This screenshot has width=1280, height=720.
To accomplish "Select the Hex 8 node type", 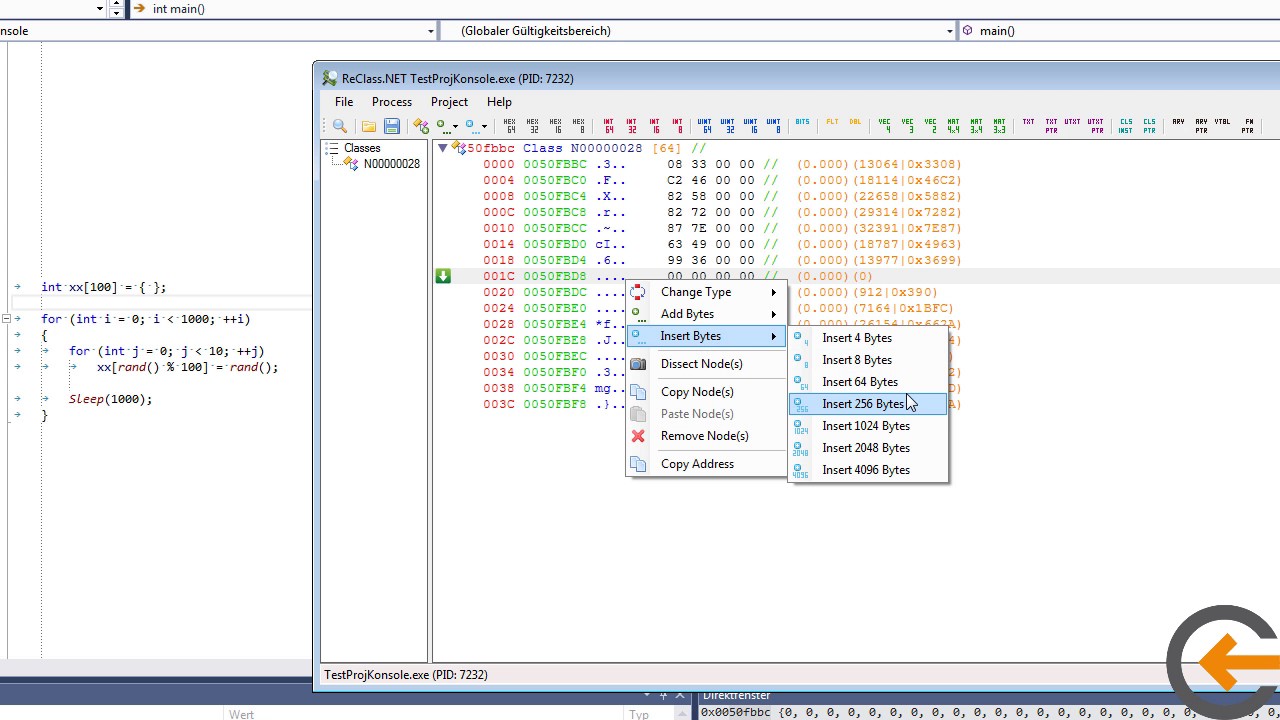I will (x=580, y=126).
